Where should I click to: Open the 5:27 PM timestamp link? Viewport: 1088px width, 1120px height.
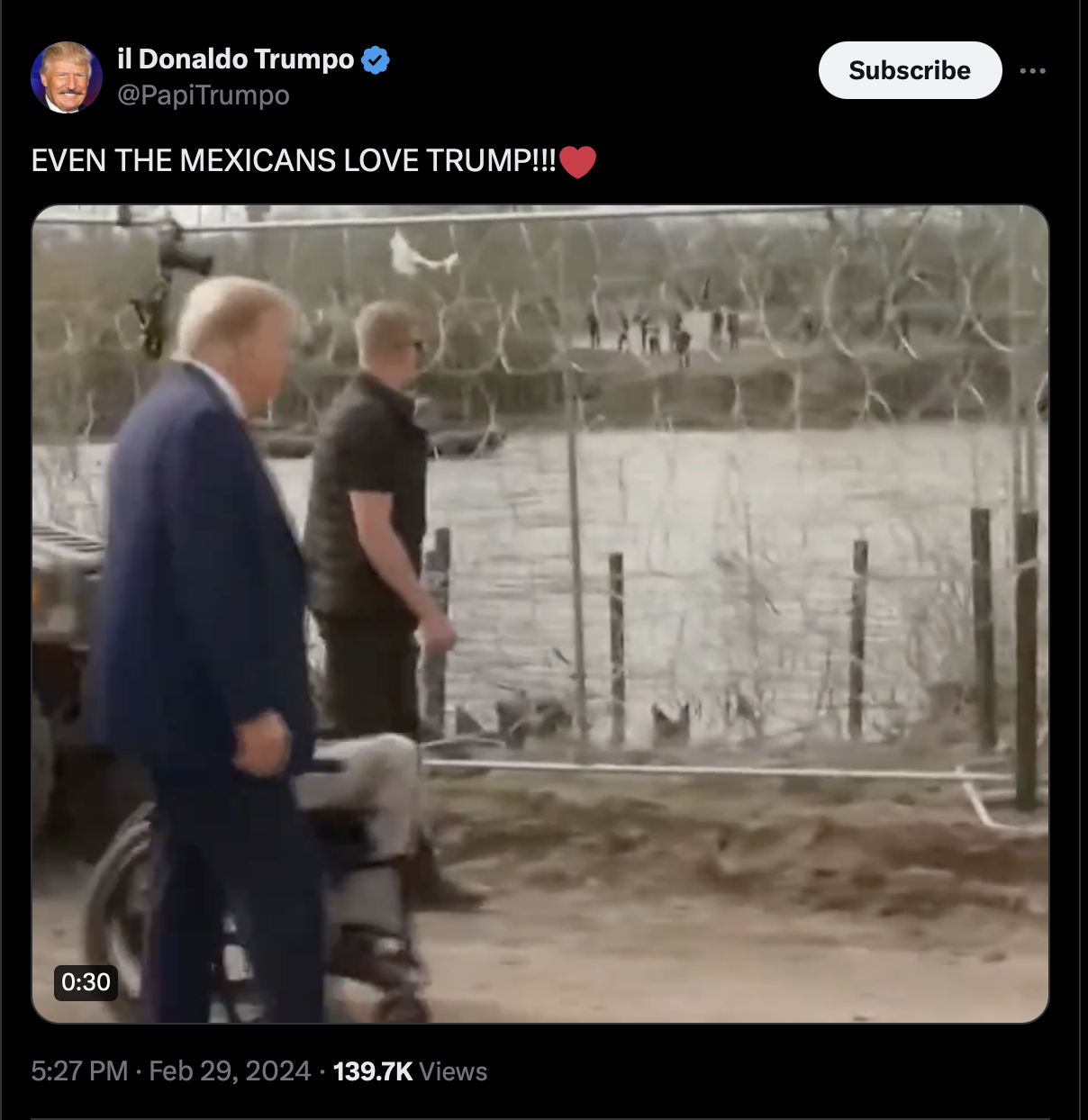click(79, 1070)
